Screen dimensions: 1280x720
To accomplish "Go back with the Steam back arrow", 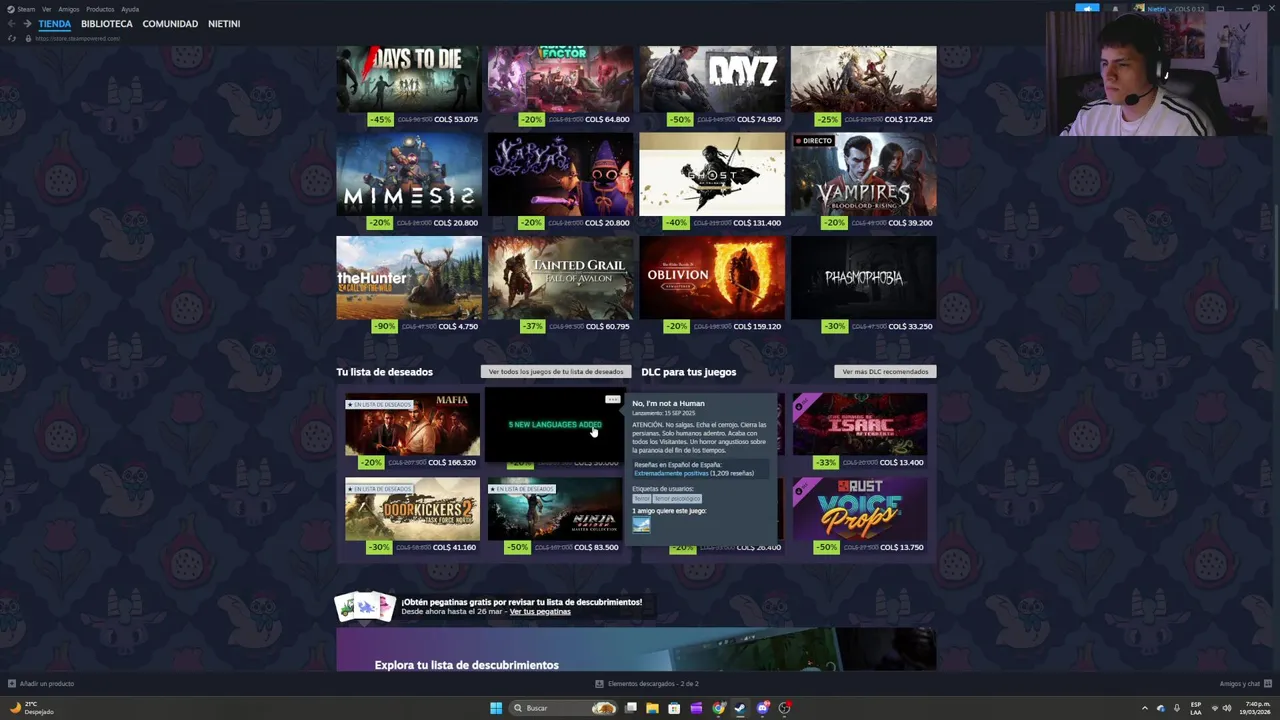I will click(11, 24).
